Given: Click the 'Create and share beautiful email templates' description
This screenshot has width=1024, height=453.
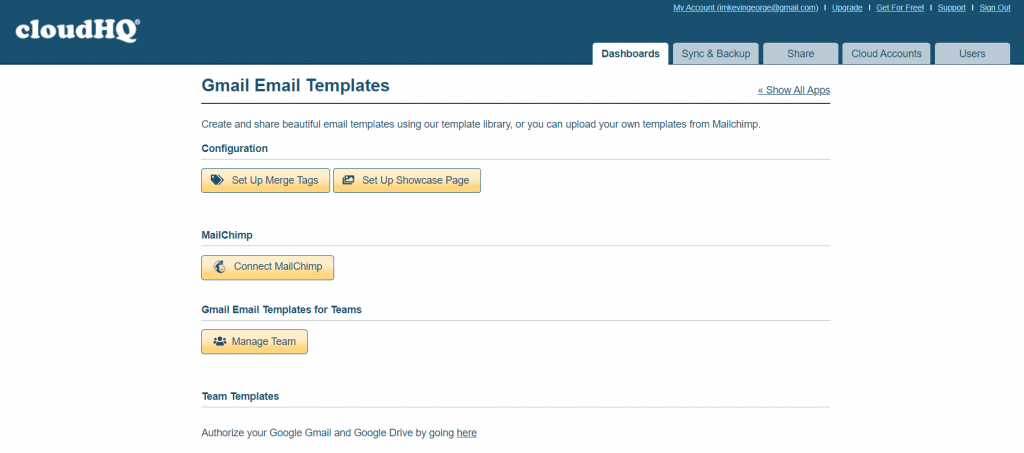Looking at the screenshot, I should (x=481, y=124).
